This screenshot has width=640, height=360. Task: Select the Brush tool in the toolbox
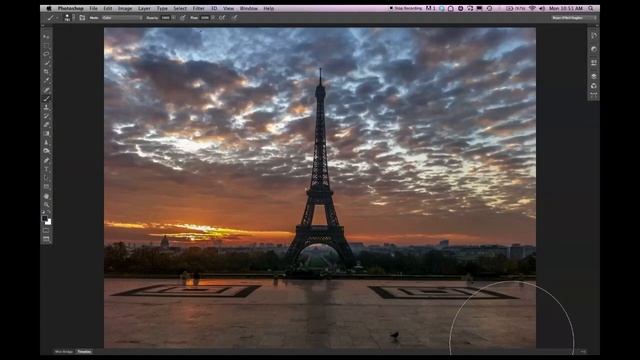(46, 98)
